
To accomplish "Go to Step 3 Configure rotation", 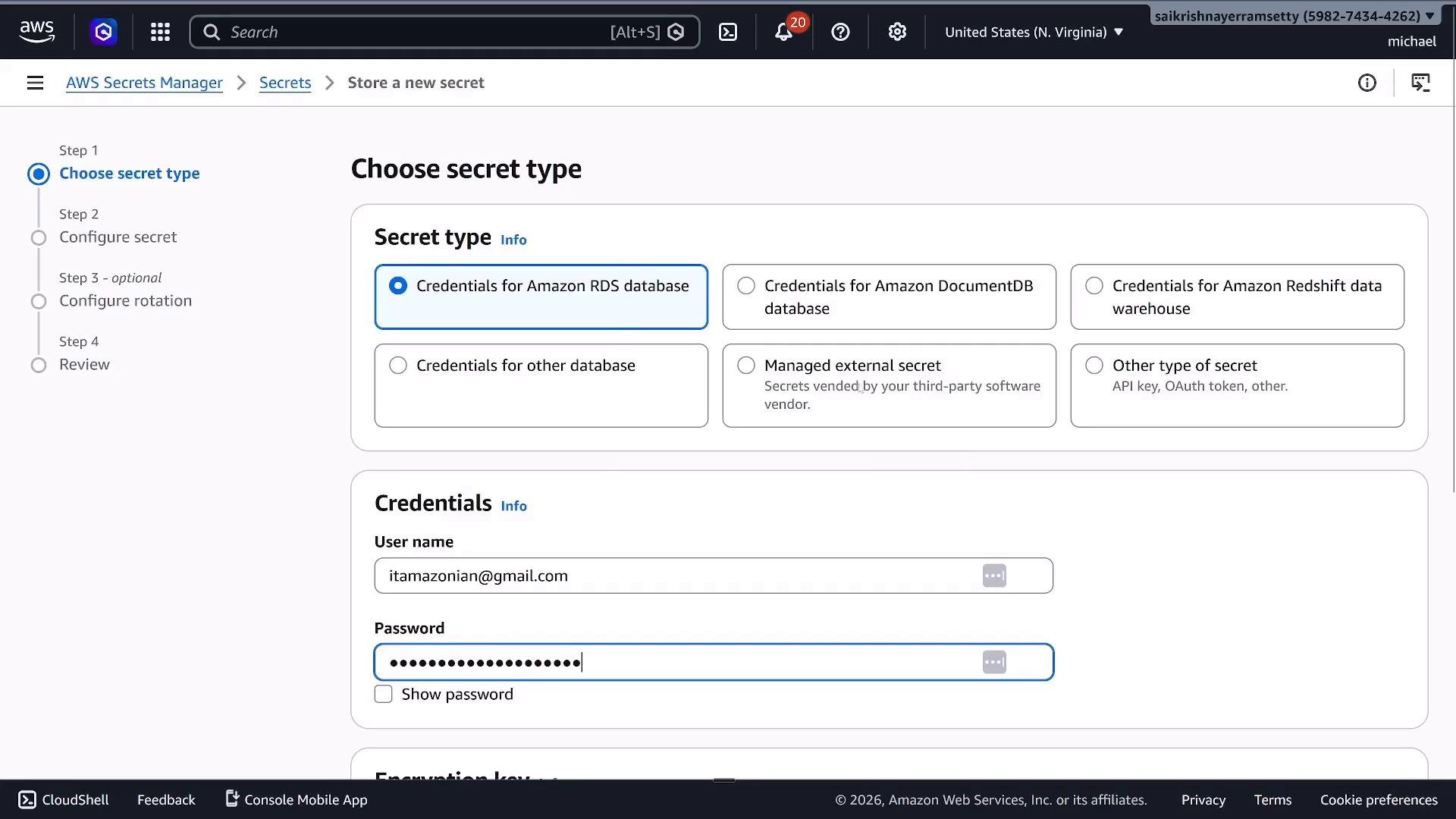I will pos(125,300).
